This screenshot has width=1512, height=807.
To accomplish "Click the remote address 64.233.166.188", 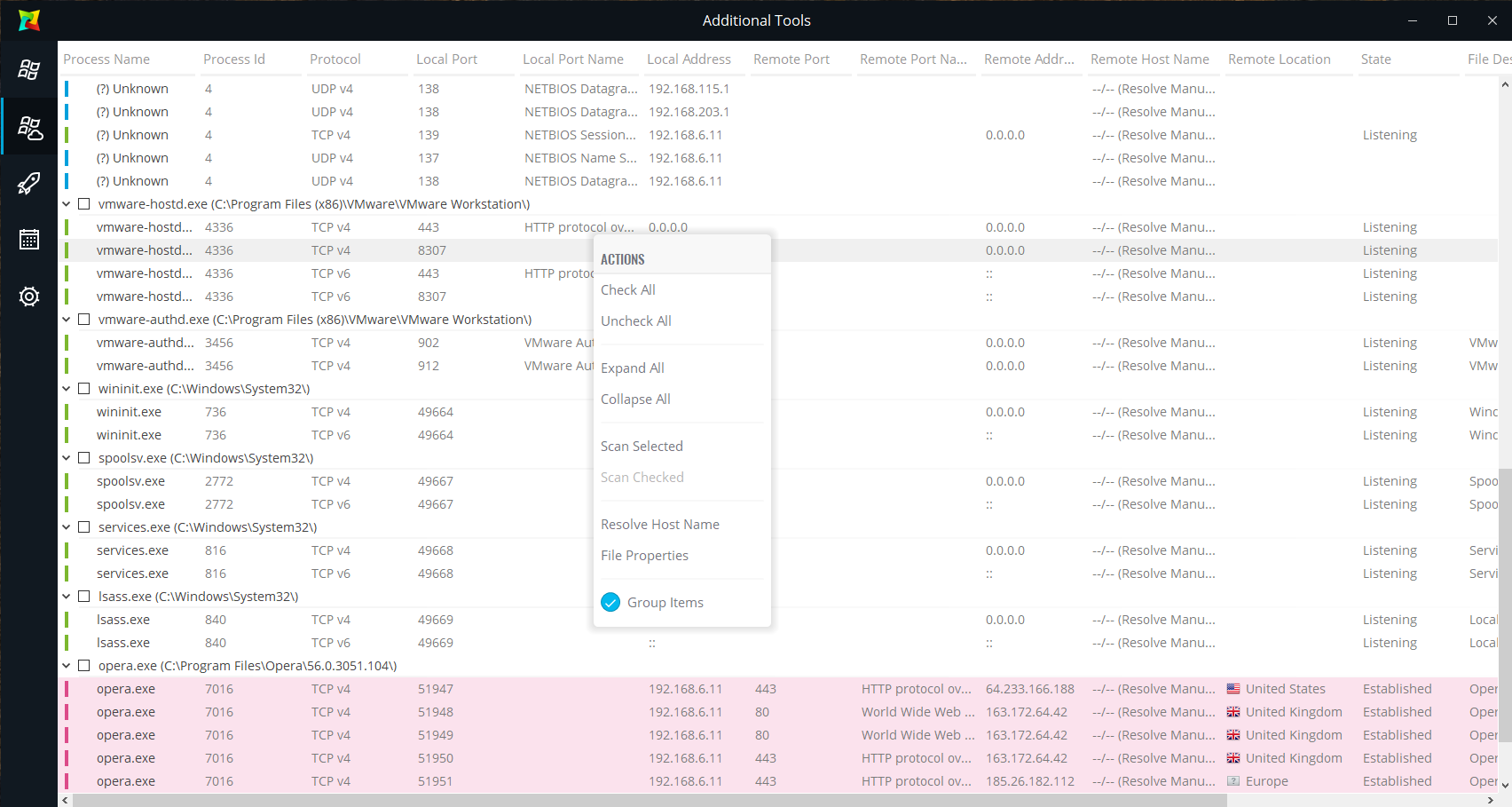I will (1030, 689).
